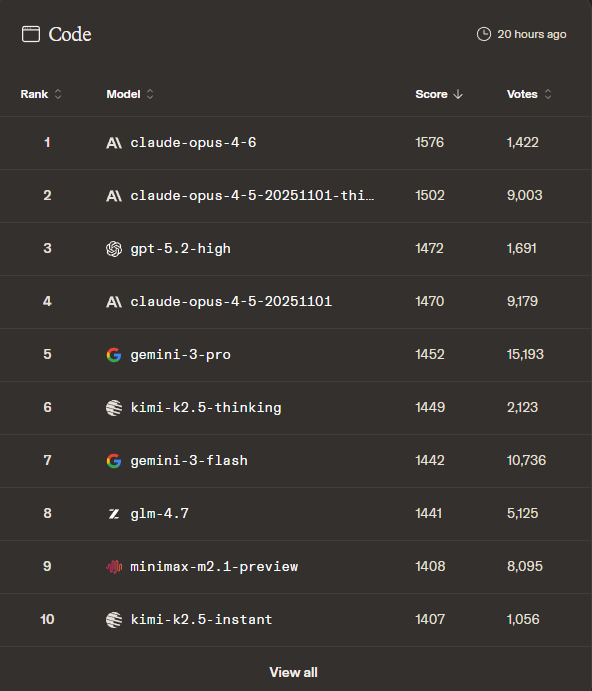Click score value 1470

(429, 301)
